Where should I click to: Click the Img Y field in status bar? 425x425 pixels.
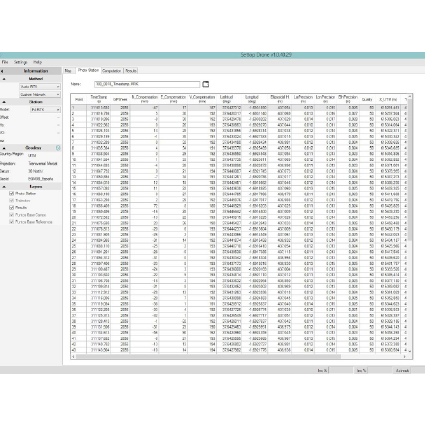click(380, 370)
